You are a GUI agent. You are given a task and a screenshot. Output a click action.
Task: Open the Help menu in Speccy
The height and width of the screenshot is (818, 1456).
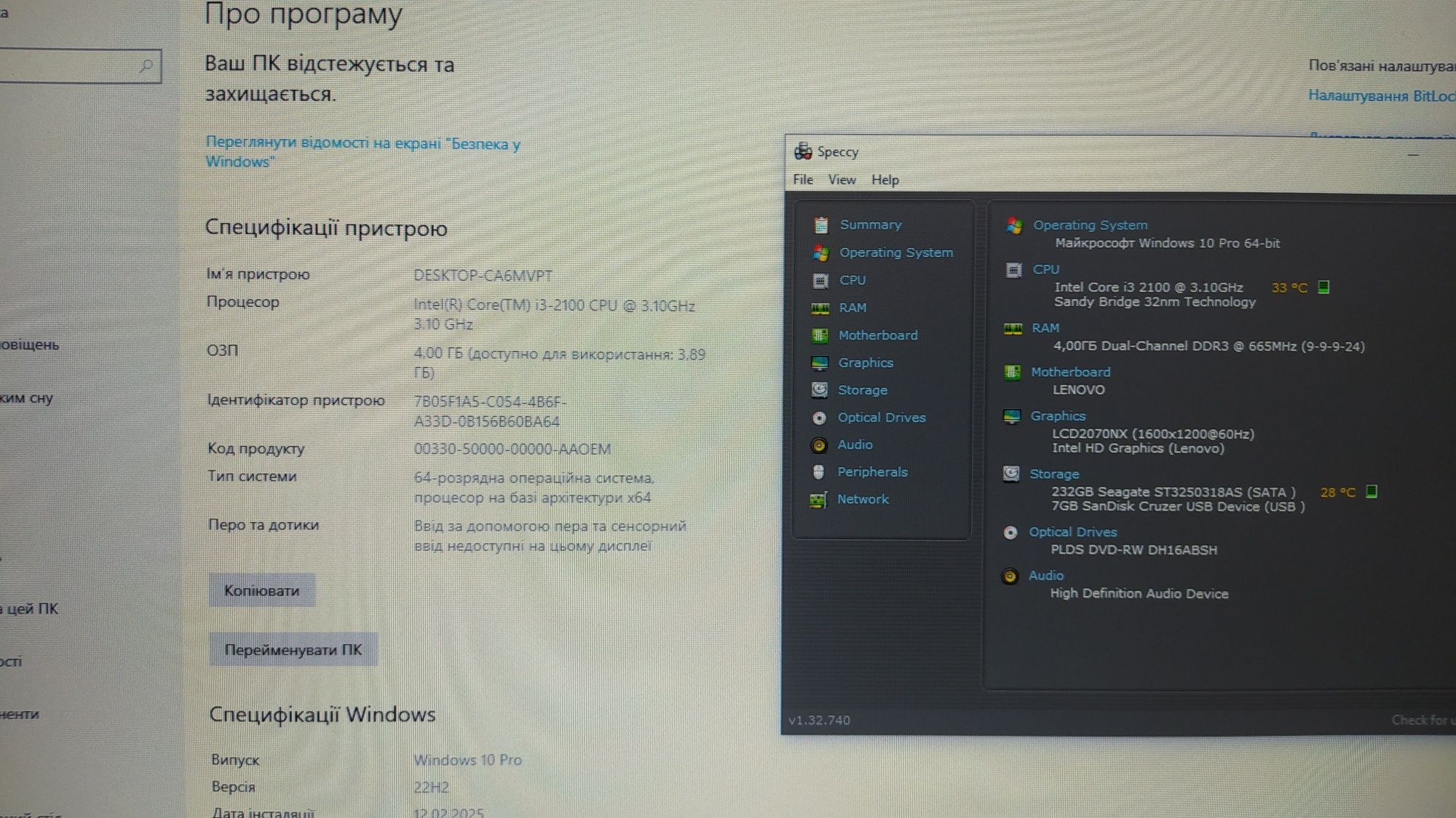point(885,180)
